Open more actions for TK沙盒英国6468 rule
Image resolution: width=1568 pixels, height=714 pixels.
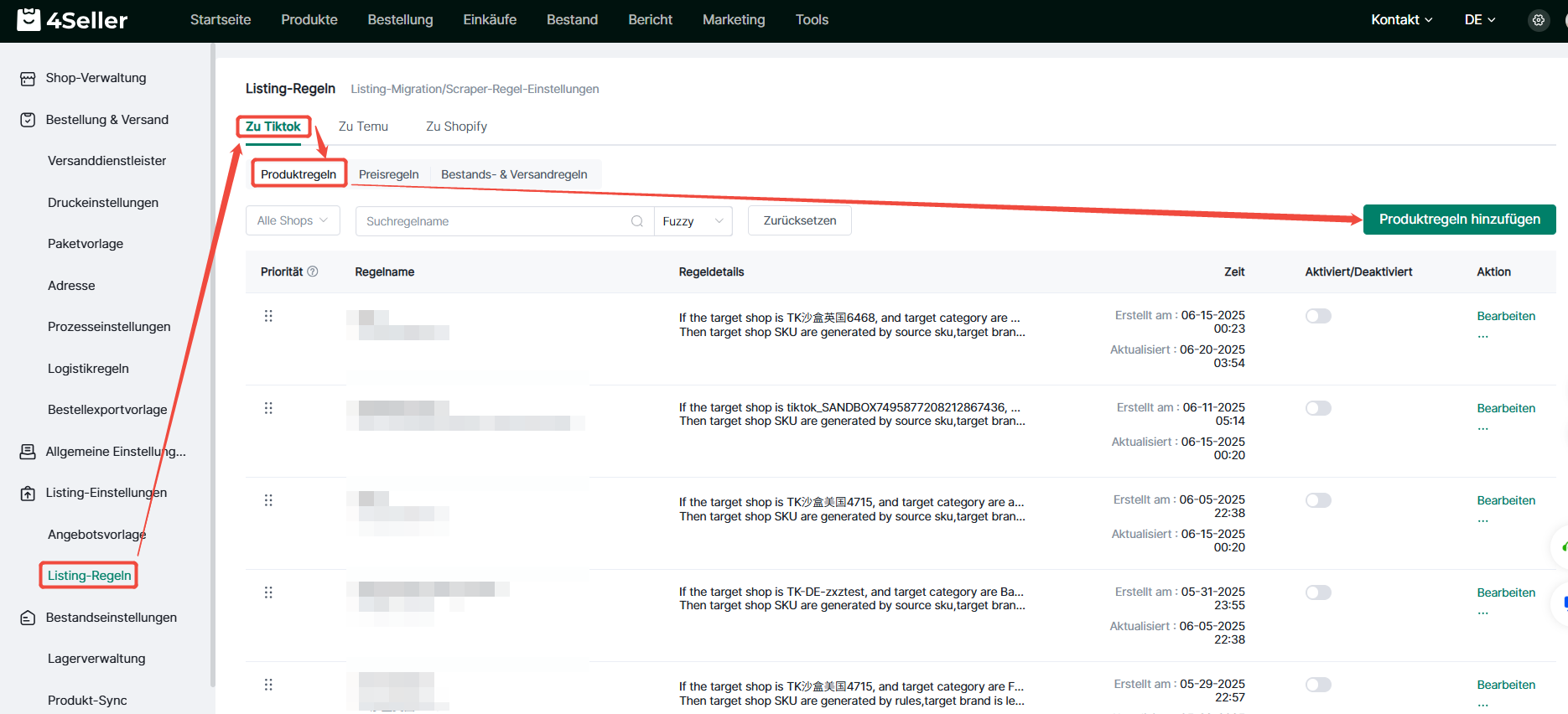[x=1483, y=336]
